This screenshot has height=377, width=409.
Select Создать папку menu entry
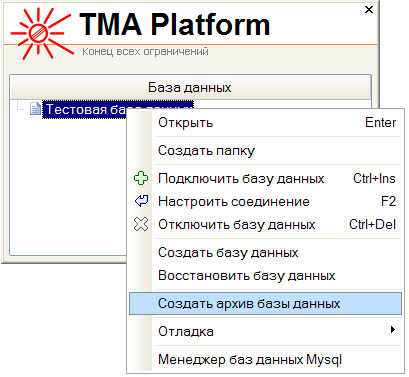pos(265,150)
